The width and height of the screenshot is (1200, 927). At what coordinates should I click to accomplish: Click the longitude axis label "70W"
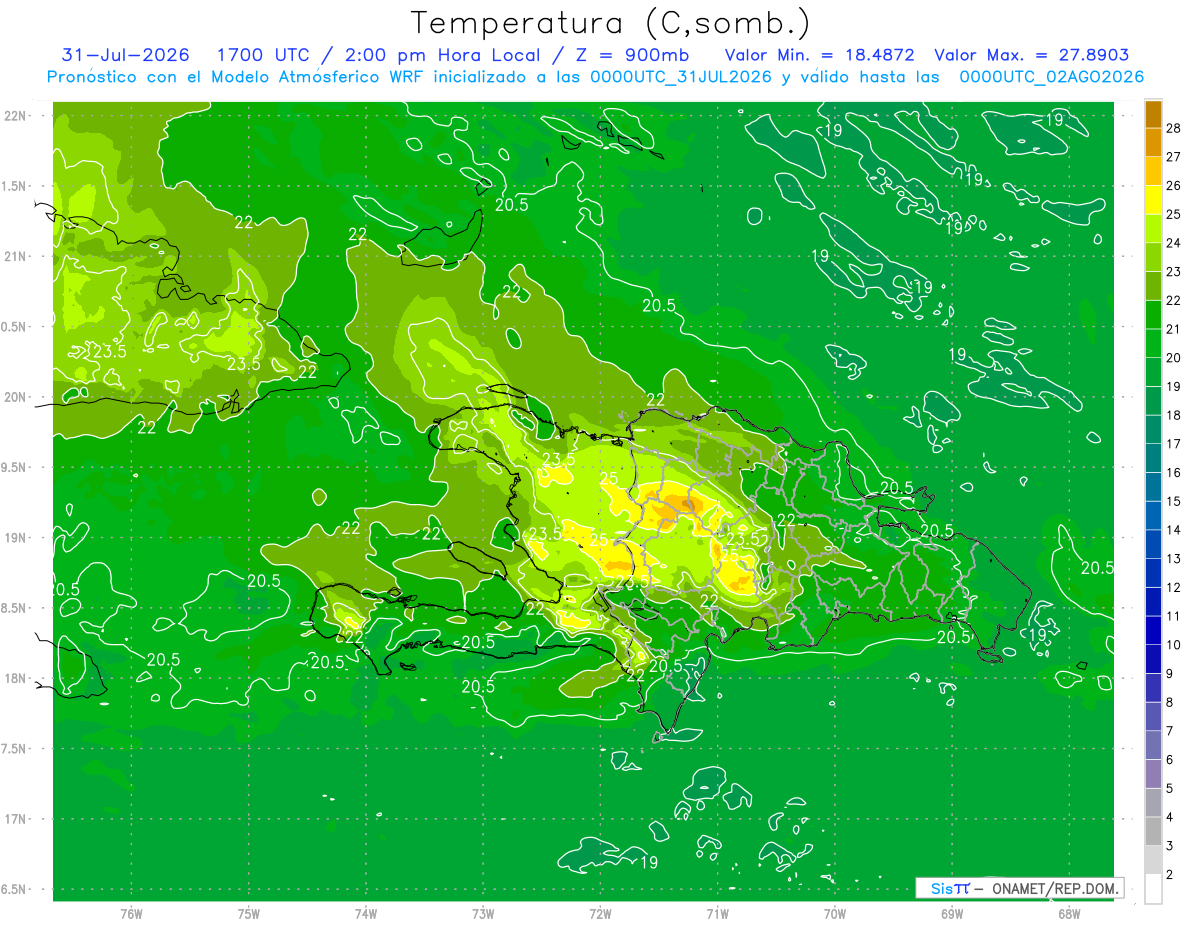[835, 913]
